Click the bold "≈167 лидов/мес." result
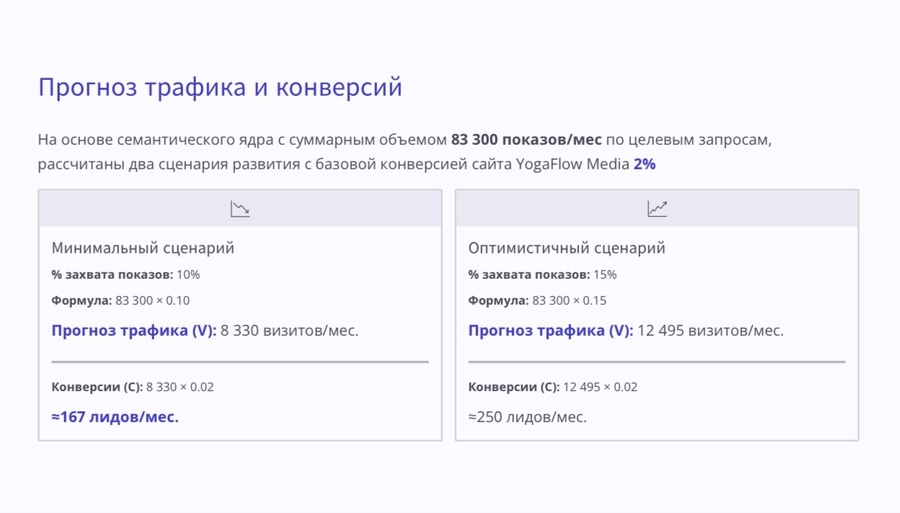The width and height of the screenshot is (900, 513). pyautogui.click(x=115, y=417)
